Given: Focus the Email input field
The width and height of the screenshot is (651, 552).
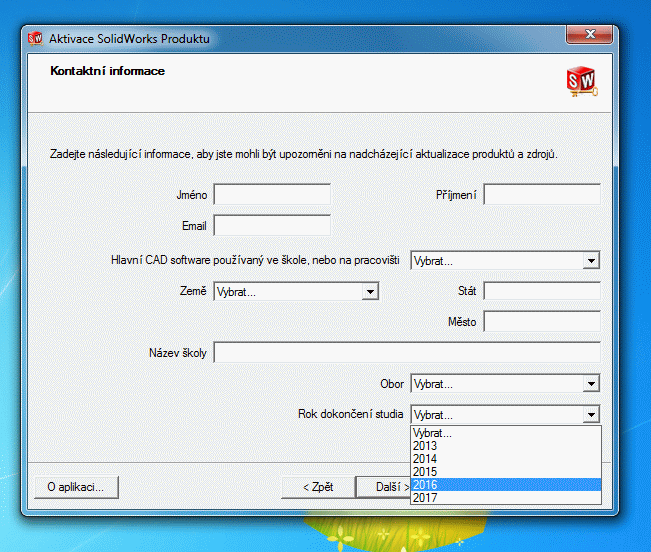Looking at the screenshot, I should coord(272,225).
